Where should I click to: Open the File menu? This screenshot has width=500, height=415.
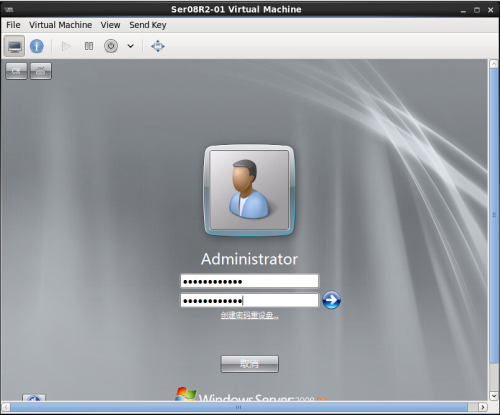(13, 25)
